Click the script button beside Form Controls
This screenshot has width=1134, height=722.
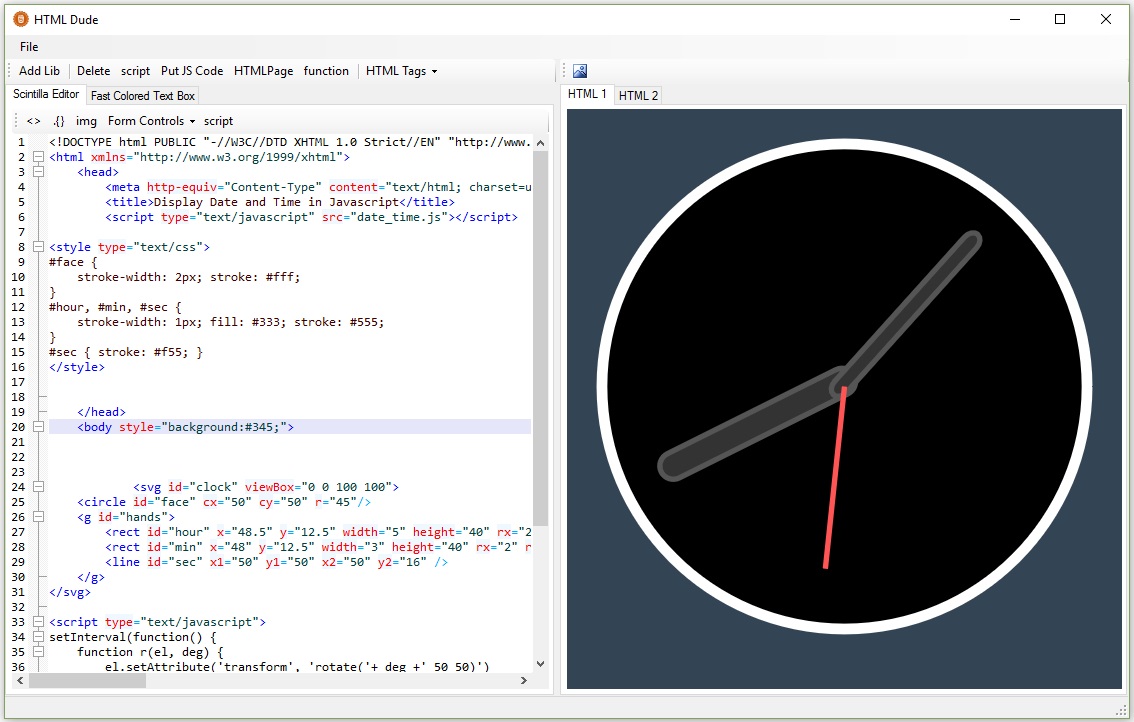point(218,121)
